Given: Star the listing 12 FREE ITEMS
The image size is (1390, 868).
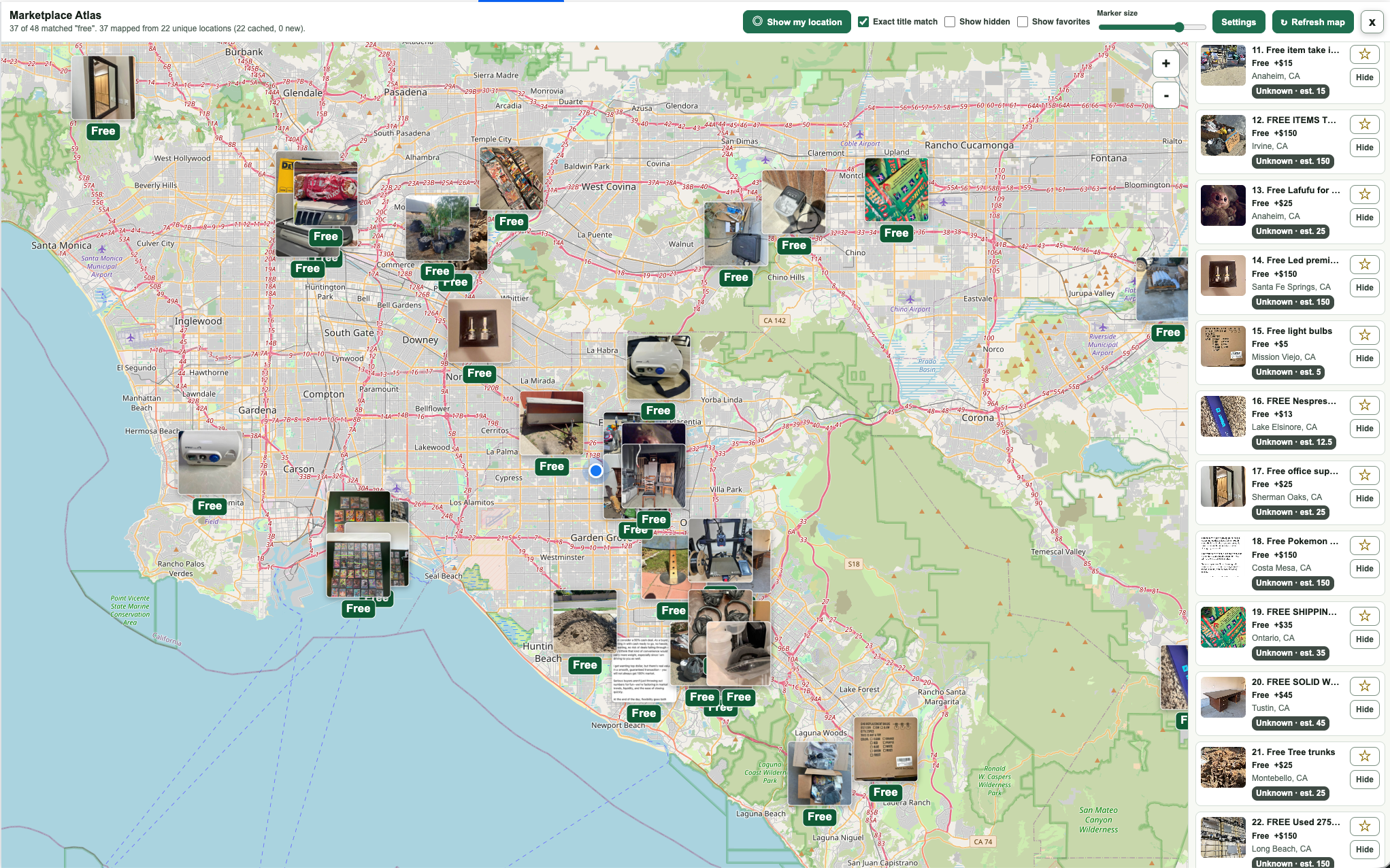Looking at the screenshot, I should pos(1364,124).
